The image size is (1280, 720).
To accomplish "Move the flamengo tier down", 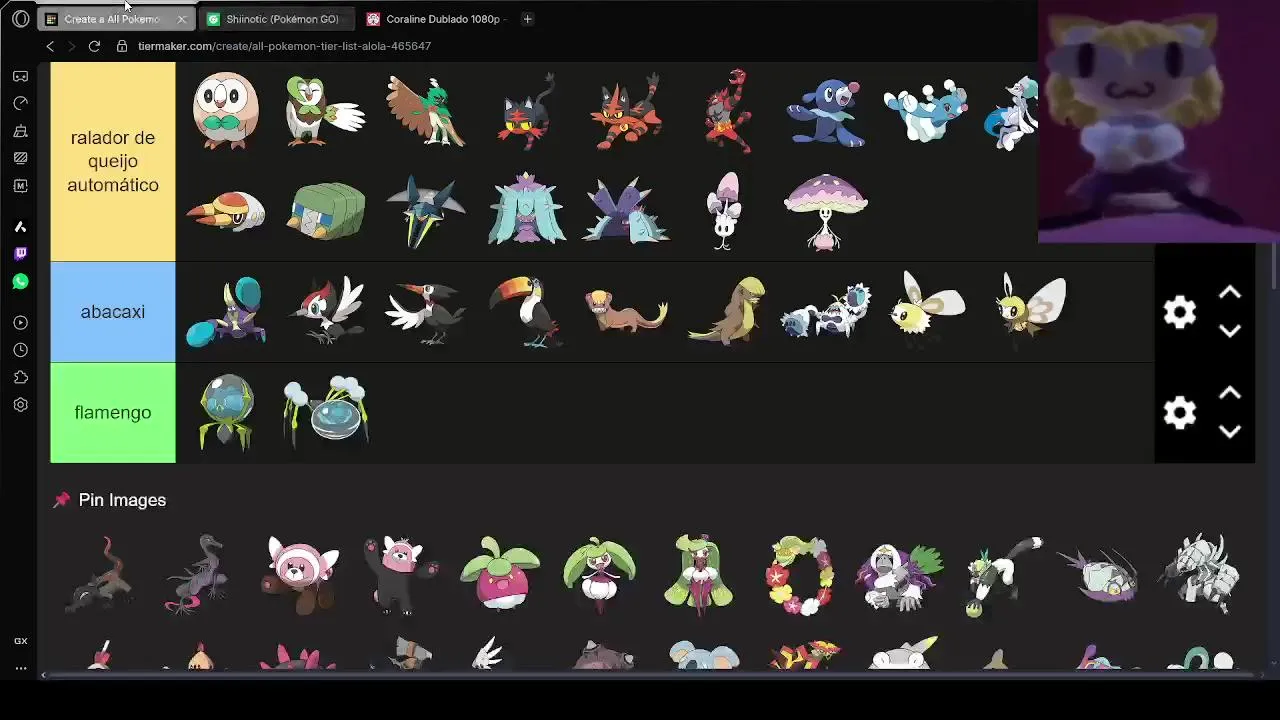I will [x=1230, y=431].
